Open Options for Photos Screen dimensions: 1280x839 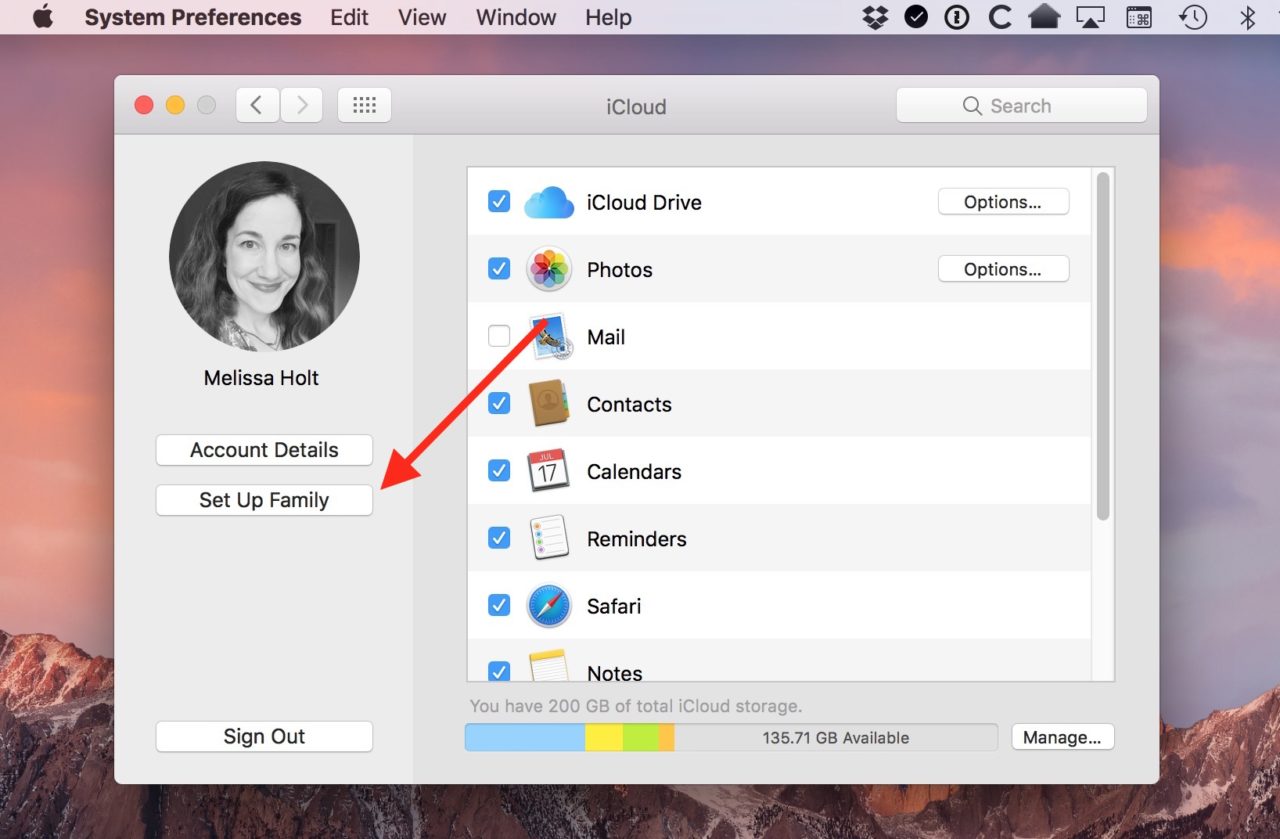click(x=1003, y=269)
